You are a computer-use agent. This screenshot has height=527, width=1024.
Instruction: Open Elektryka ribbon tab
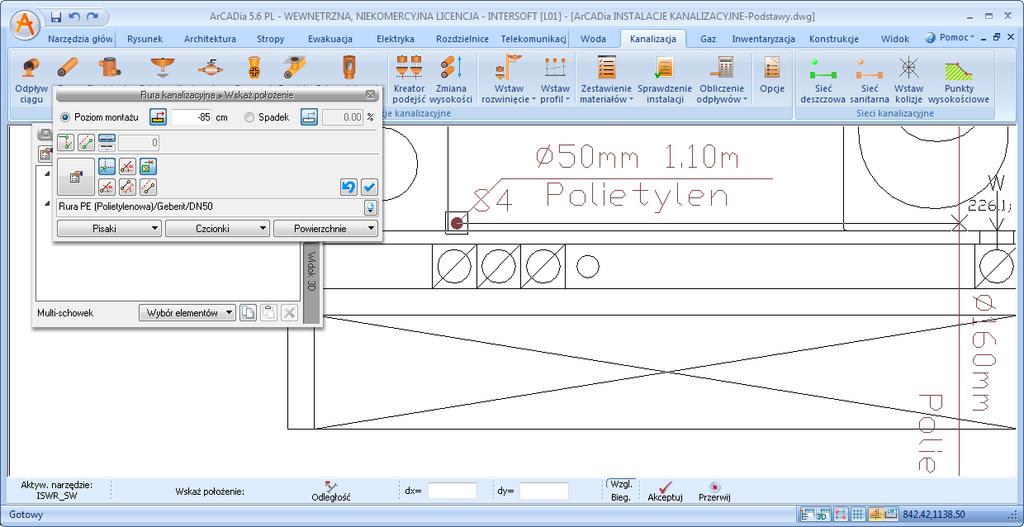coord(395,39)
